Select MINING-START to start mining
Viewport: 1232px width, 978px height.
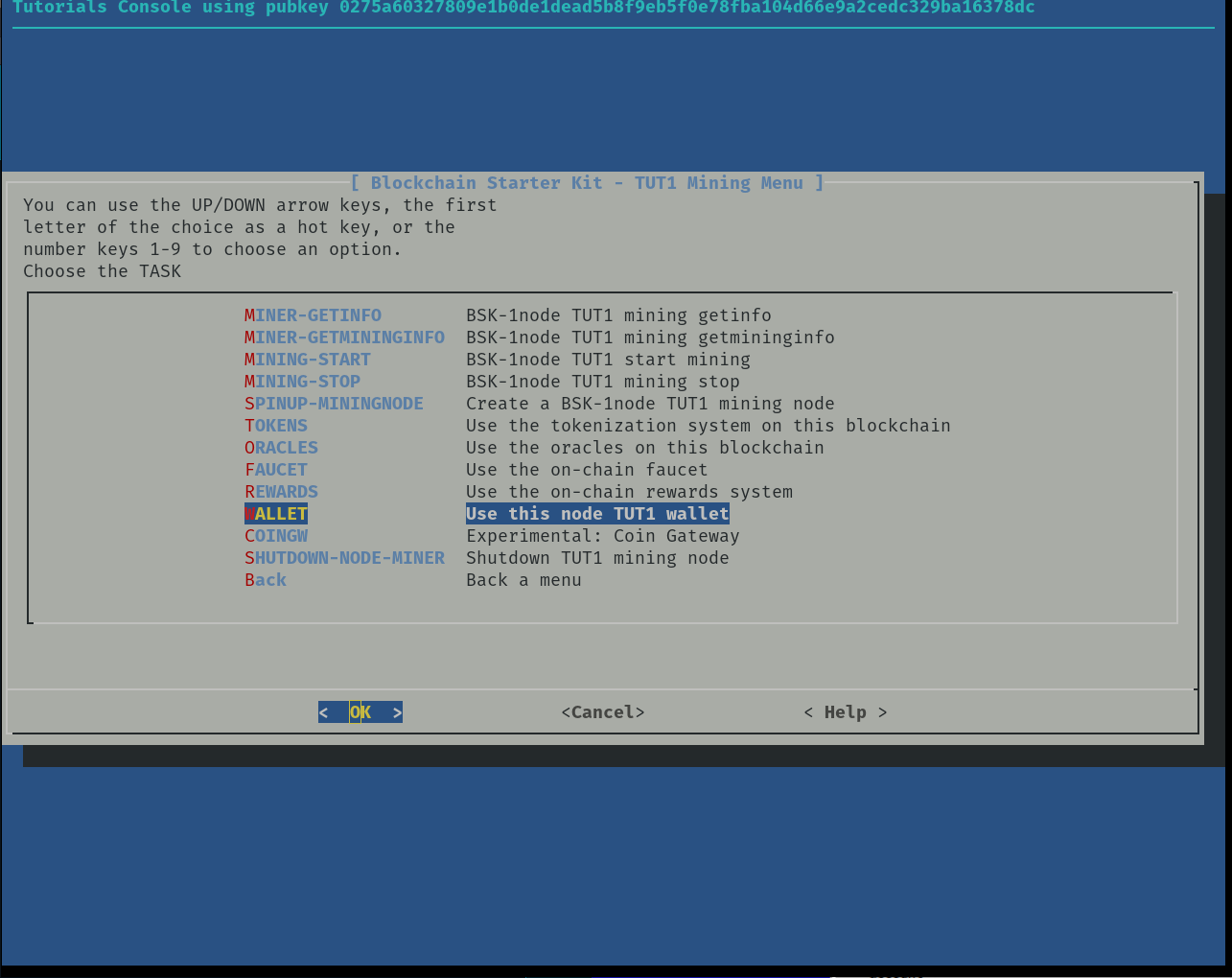click(x=307, y=360)
